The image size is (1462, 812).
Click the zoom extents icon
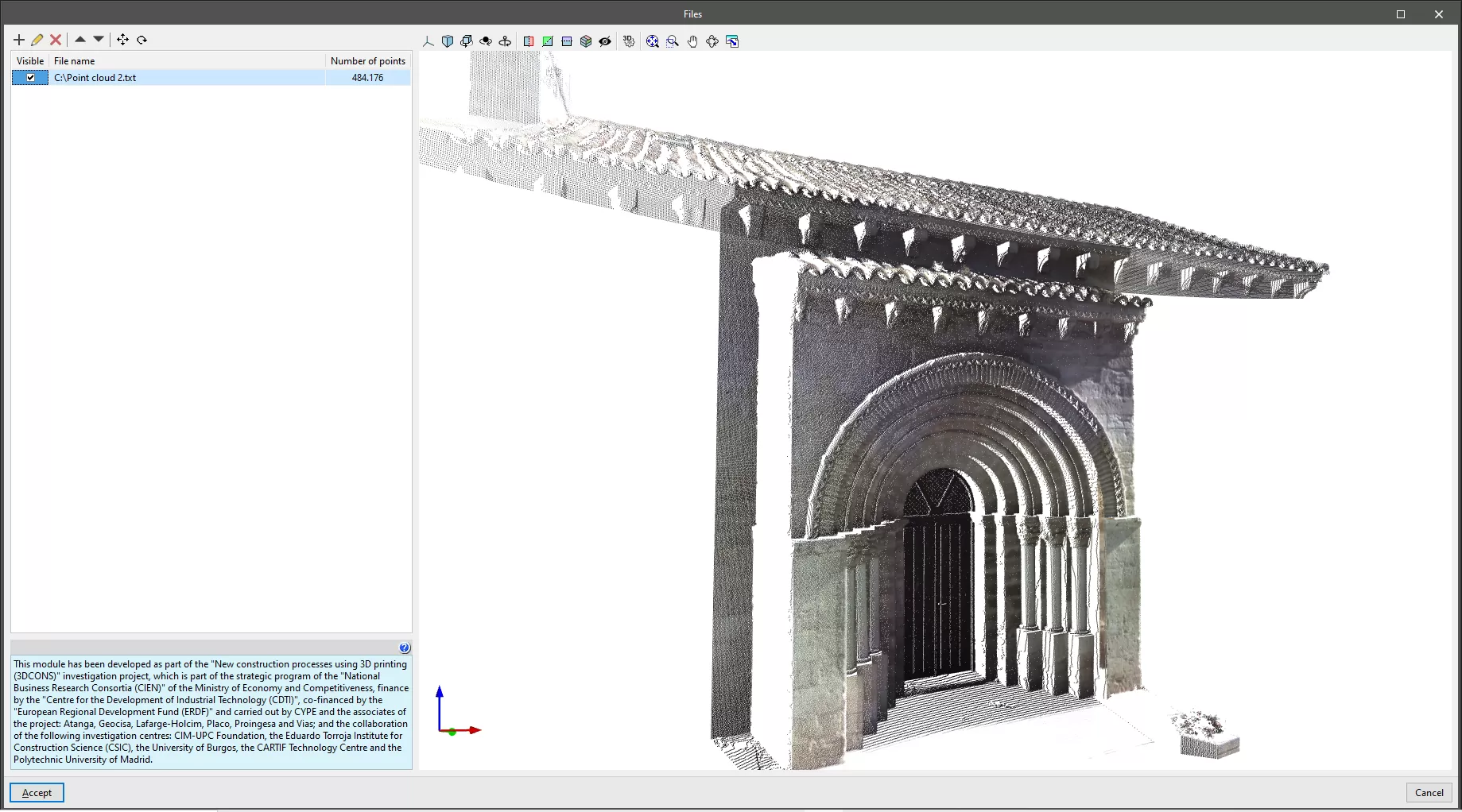653,41
